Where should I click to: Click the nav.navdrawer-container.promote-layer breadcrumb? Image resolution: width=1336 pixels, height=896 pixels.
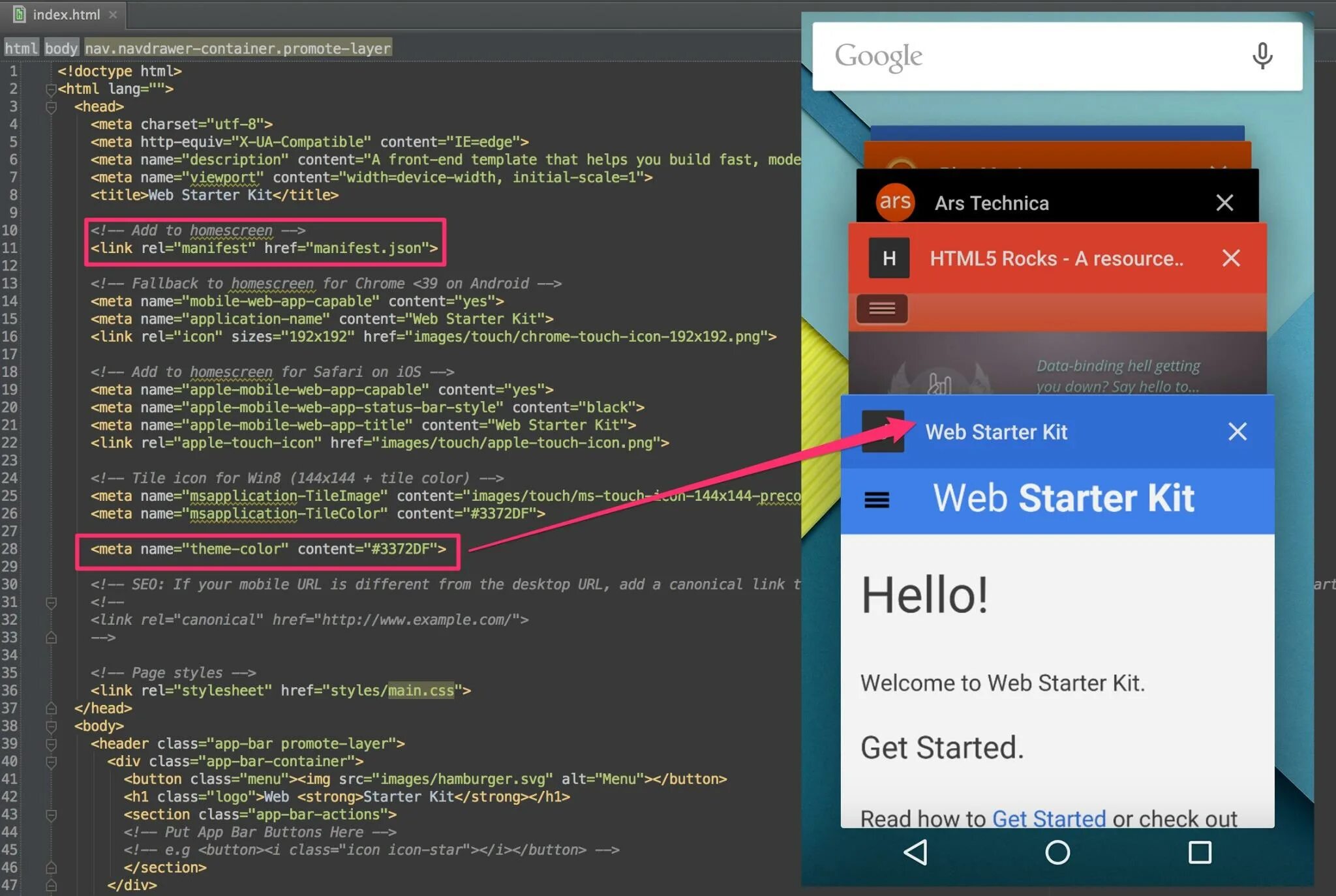click(x=238, y=48)
